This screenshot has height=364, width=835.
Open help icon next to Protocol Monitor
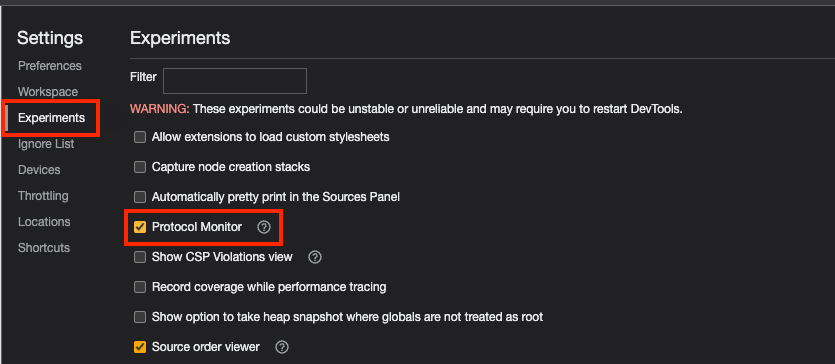264,227
